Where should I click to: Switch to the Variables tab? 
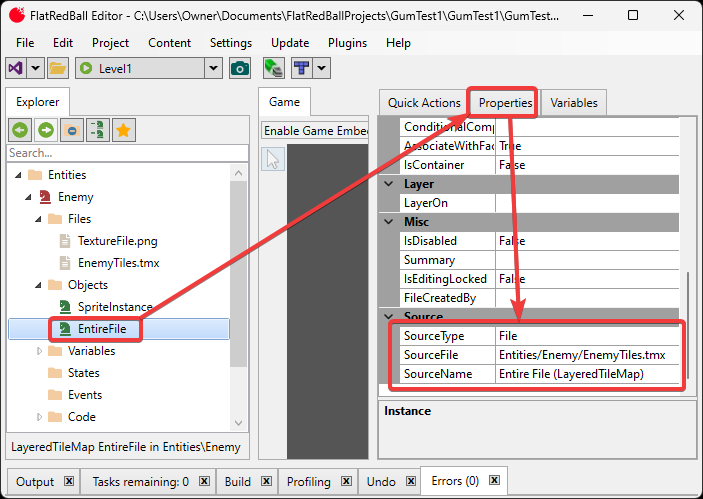coord(574,102)
